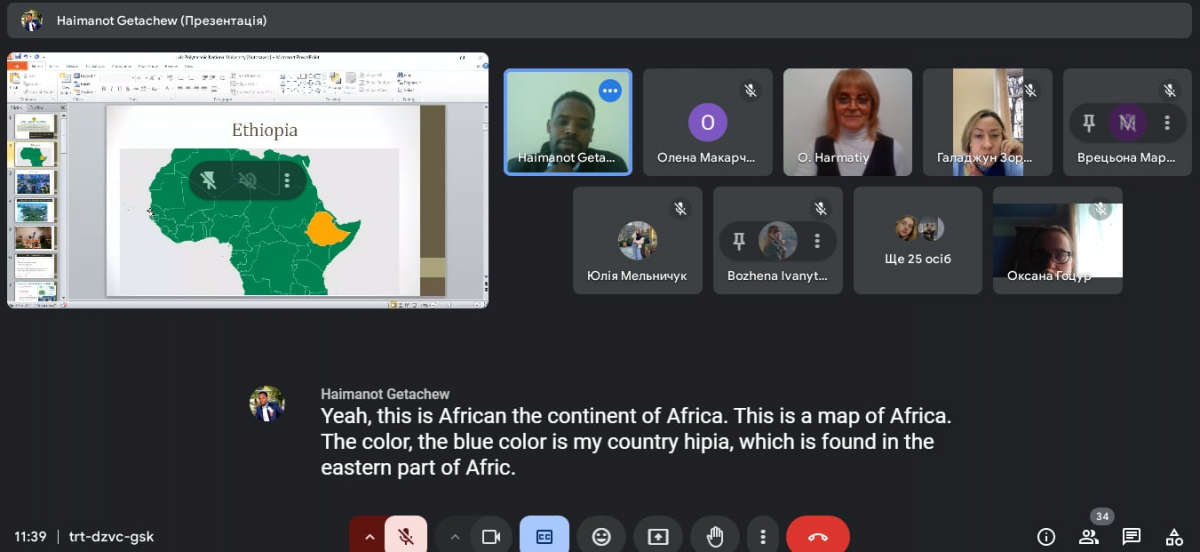Turn on the camera
Viewport: 1200px width, 552px height.
coord(491,537)
